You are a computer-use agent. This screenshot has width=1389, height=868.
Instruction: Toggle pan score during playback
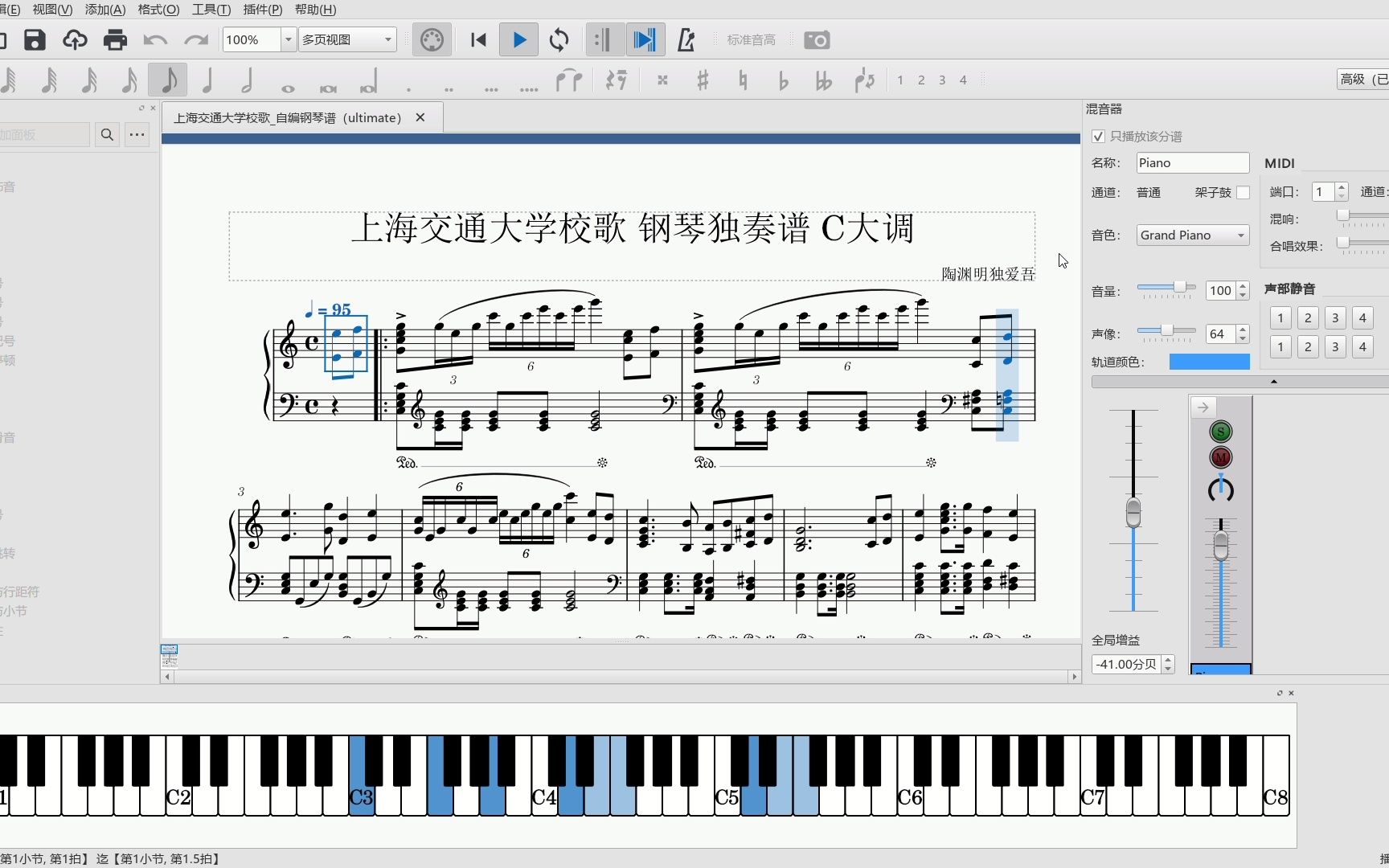645,39
